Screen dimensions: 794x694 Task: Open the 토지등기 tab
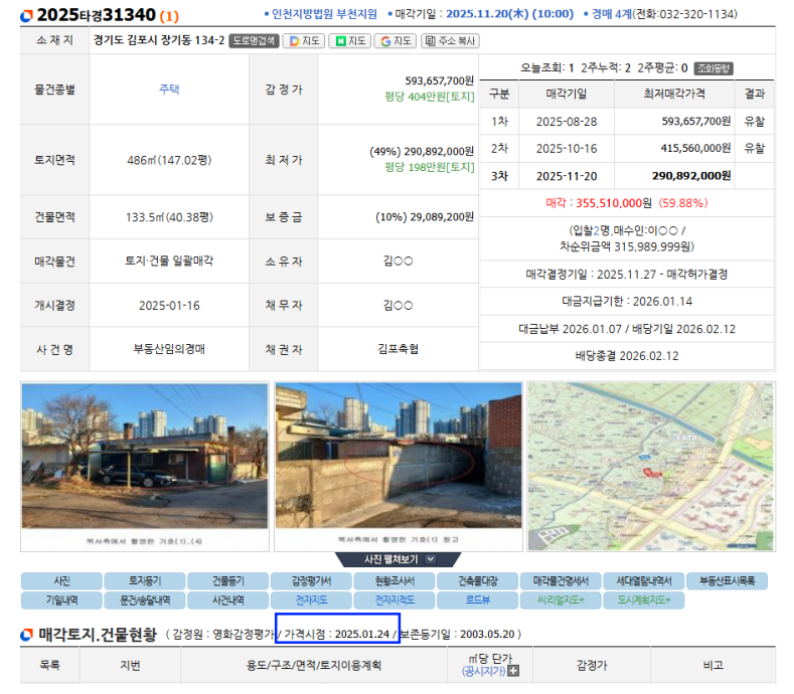click(144, 581)
